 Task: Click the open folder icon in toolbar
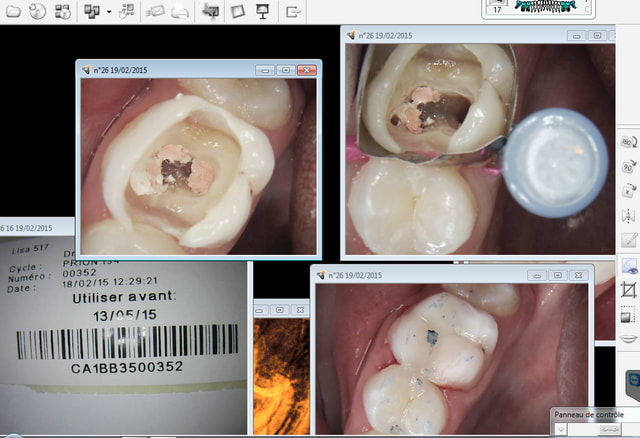point(10,12)
